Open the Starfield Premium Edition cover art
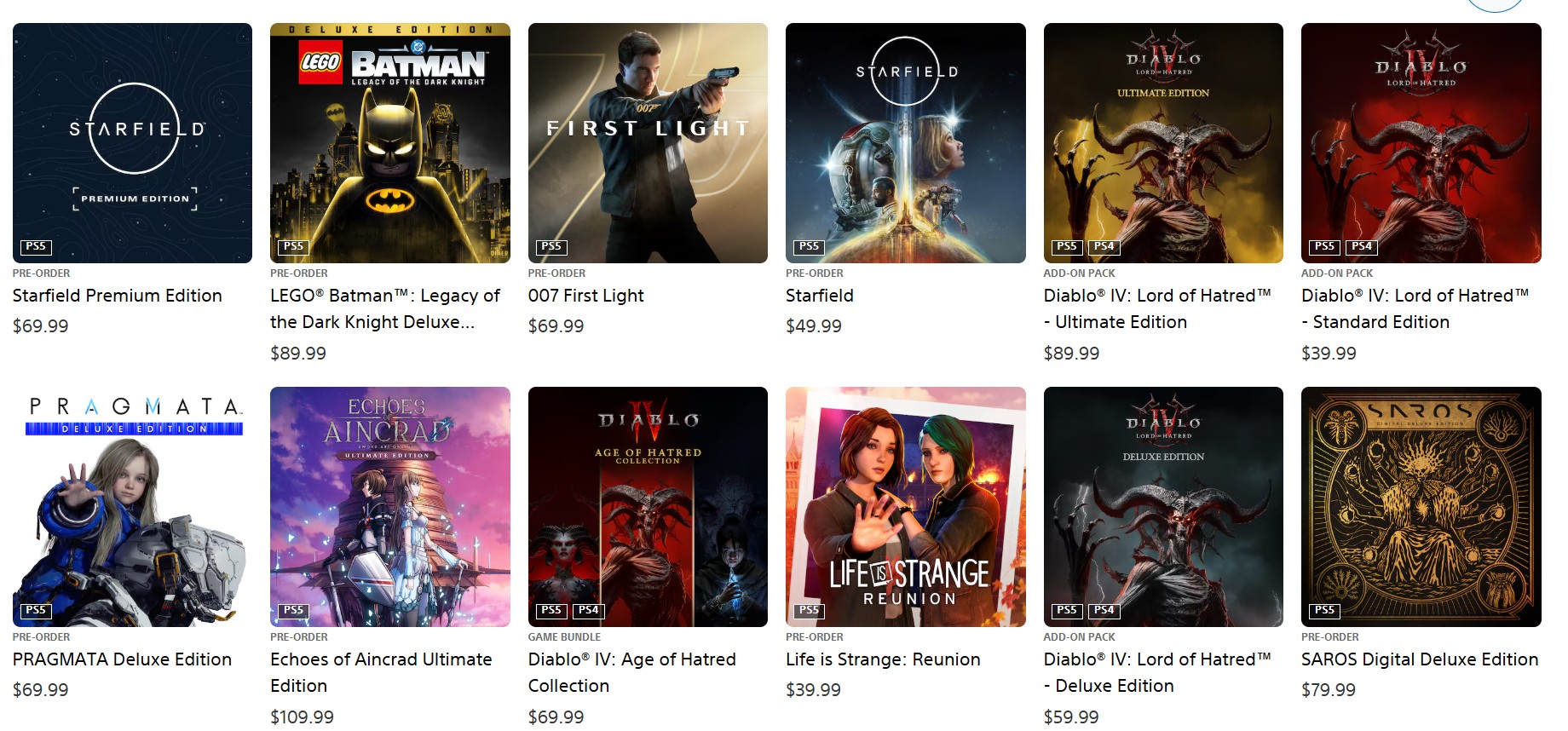Image resolution: width=1568 pixels, height=731 pixels. [x=132, y=143]
